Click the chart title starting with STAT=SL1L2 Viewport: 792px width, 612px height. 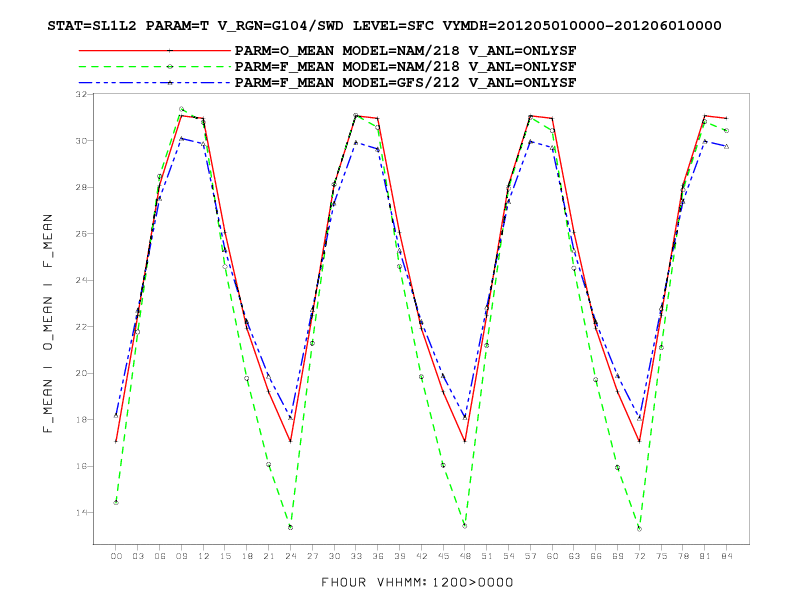click(x=384, y=26)
